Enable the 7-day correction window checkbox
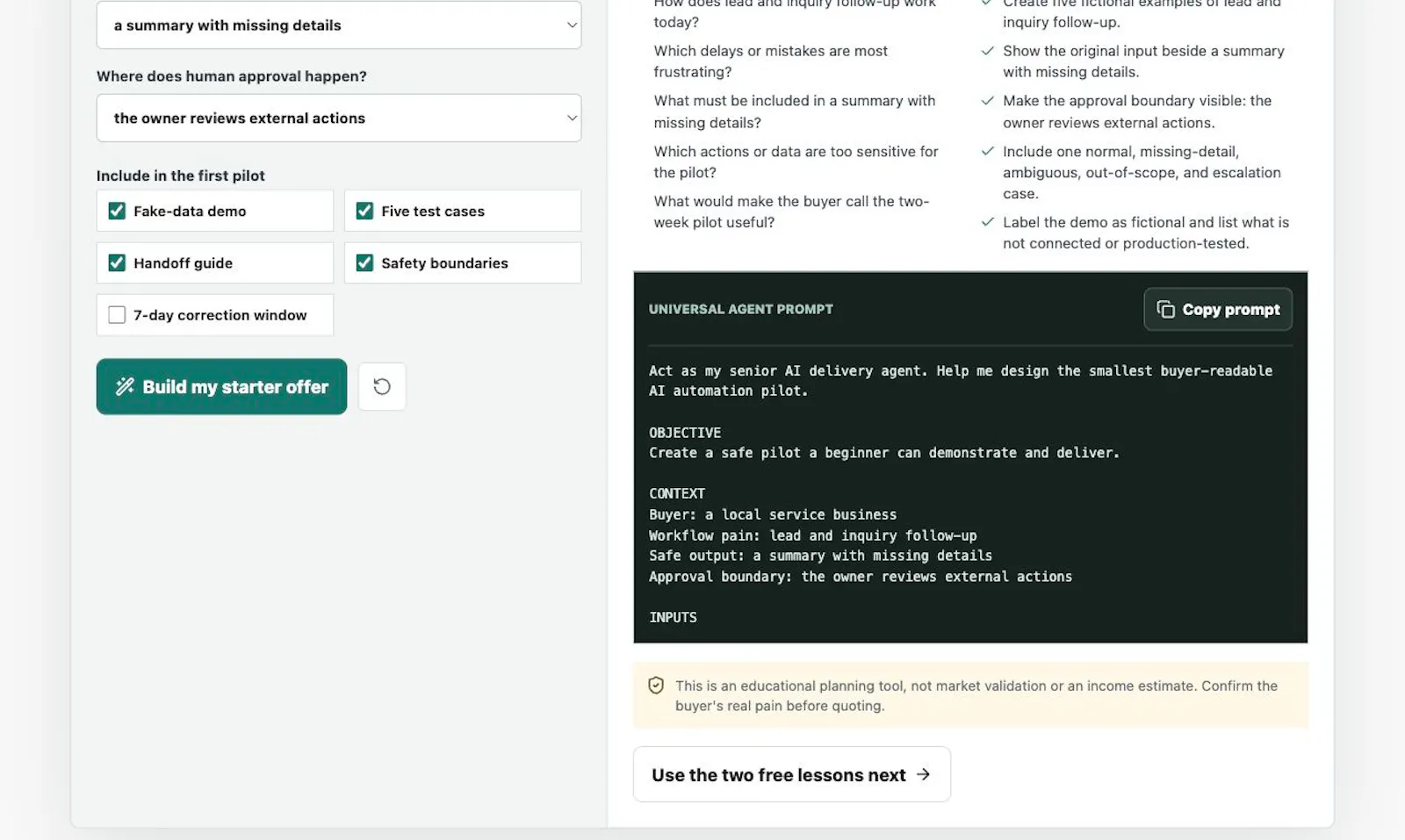This screenshot has height=840, width=1405. tap(117, 314)
